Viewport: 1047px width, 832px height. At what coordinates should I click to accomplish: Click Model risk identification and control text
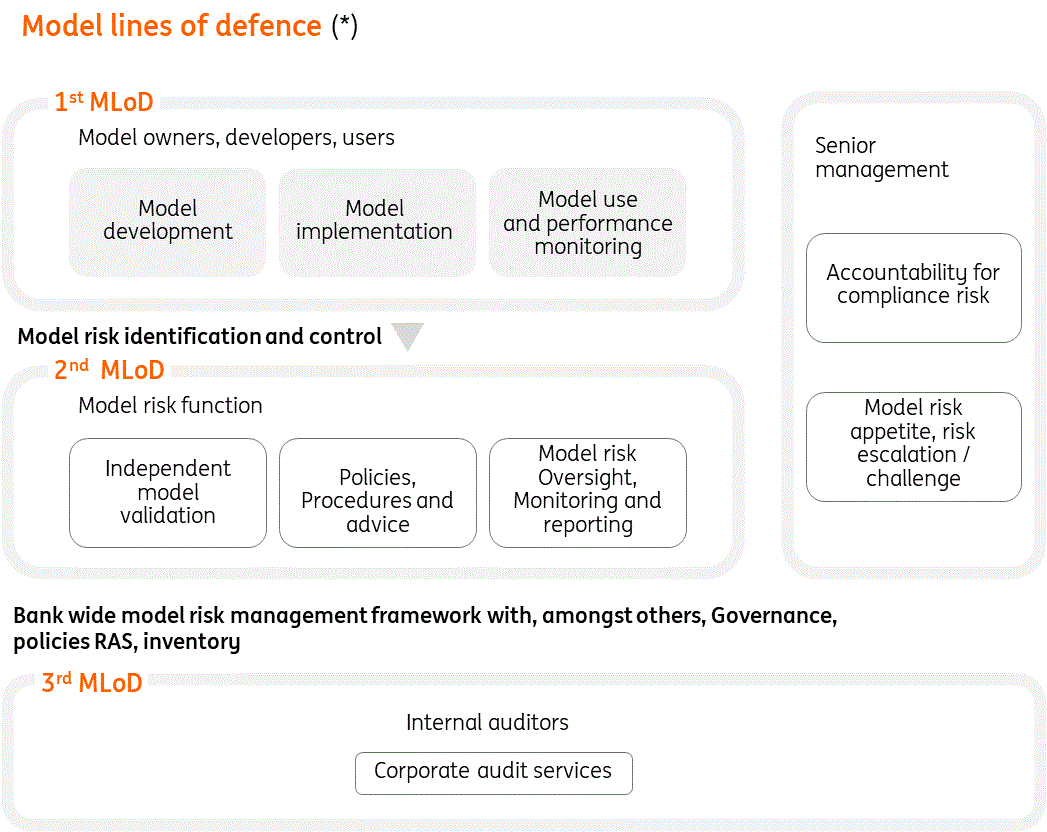pos(200,337)
